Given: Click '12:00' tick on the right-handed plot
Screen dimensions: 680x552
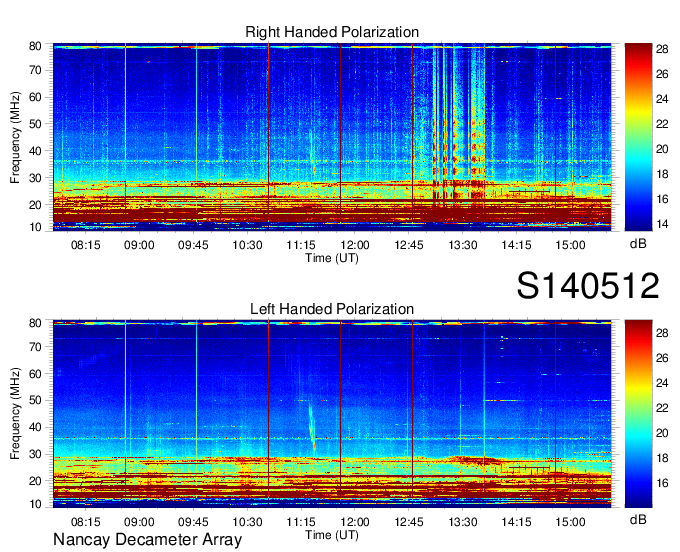Looking at the screenshot, I should point(355,245).
